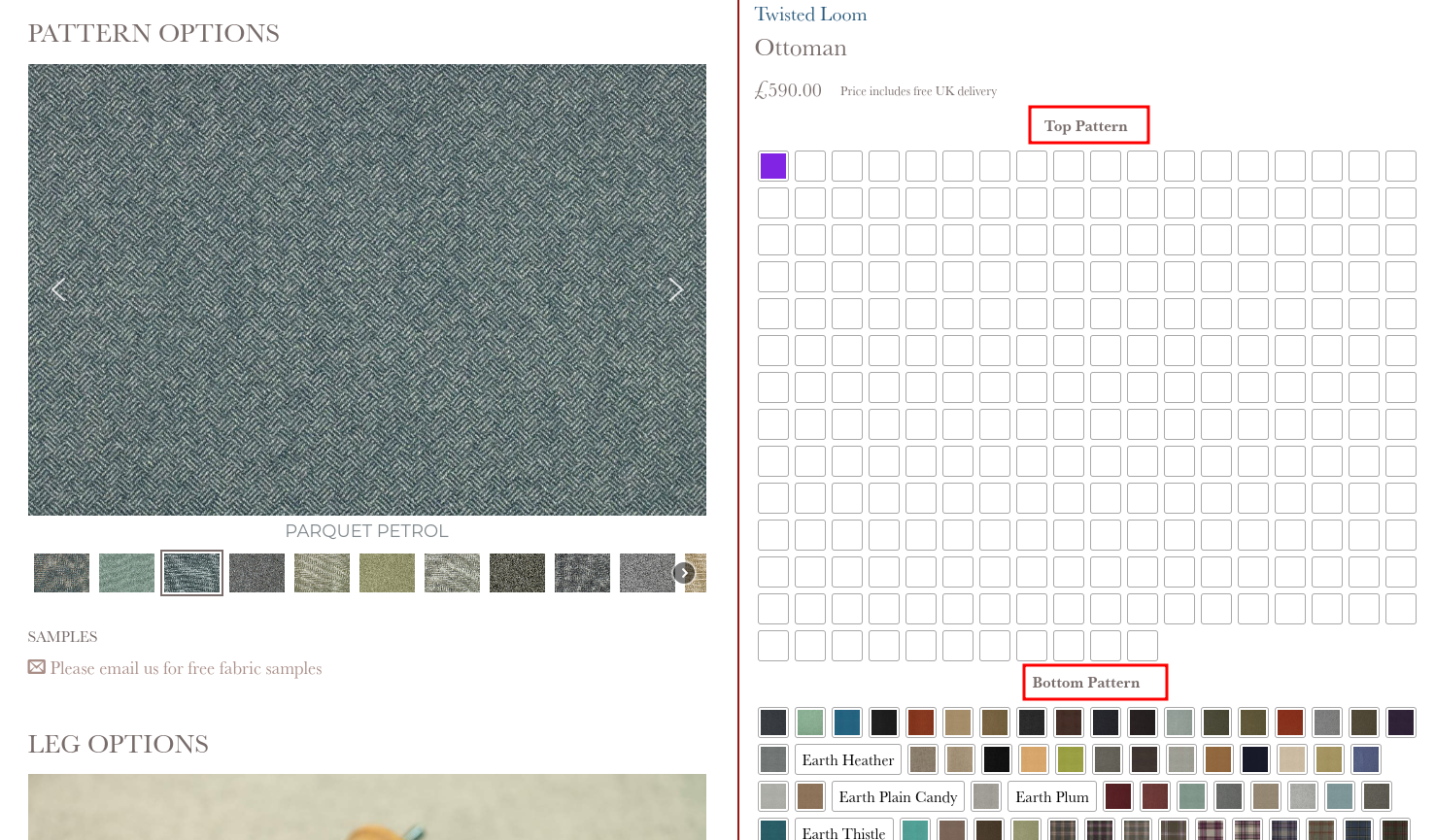Open the first blue-brown floral fabric thumbnail
The height and width of the screenshot is (840, 1435).
(x=61, y=573)
